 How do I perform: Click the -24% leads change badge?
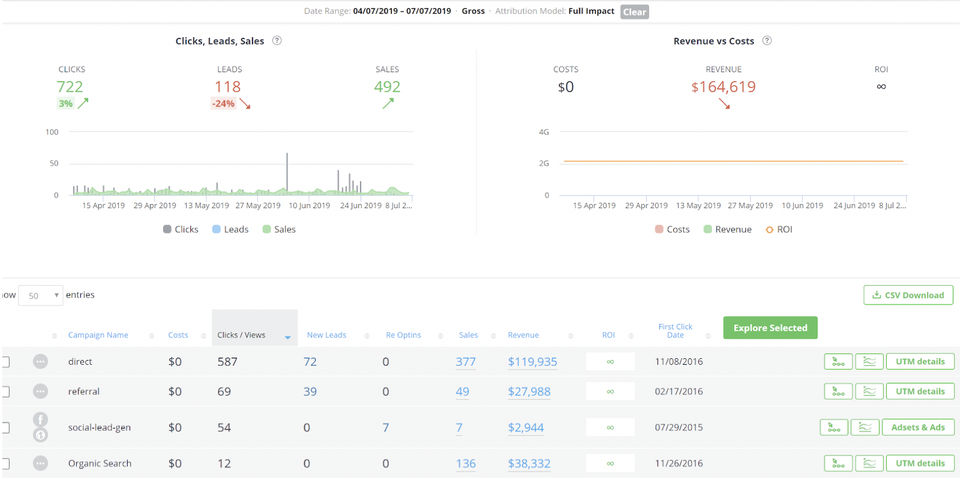coord(223,104)
